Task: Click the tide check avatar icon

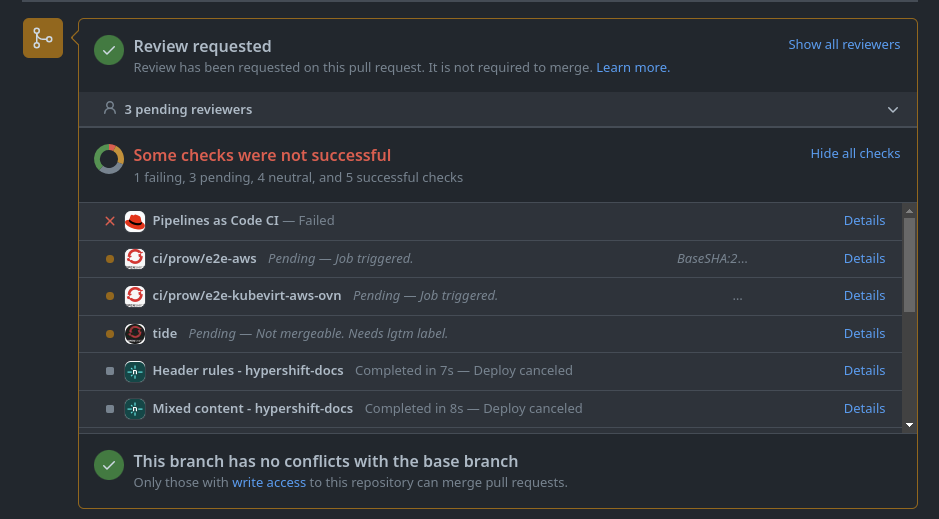Action: [135, 334]
